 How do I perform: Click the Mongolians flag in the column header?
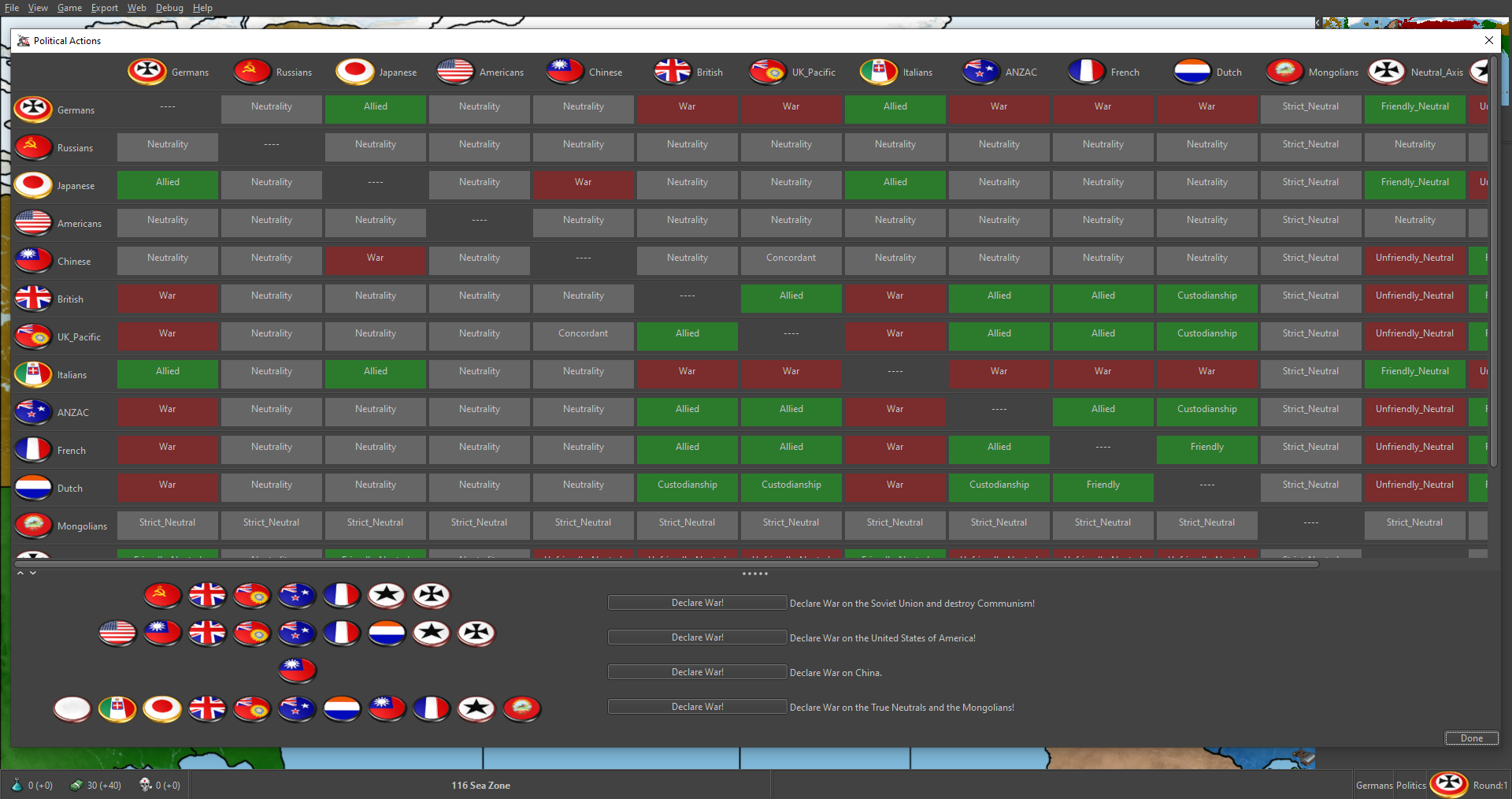tap(1284, 72)
